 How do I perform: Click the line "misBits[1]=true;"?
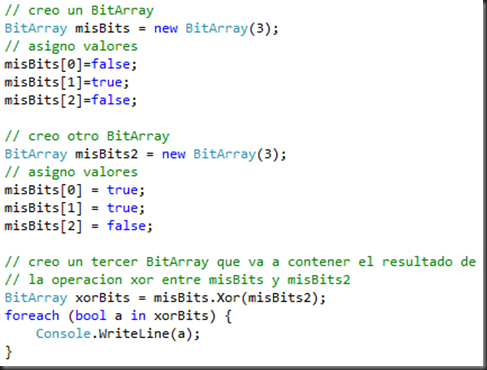click(67, 82)
